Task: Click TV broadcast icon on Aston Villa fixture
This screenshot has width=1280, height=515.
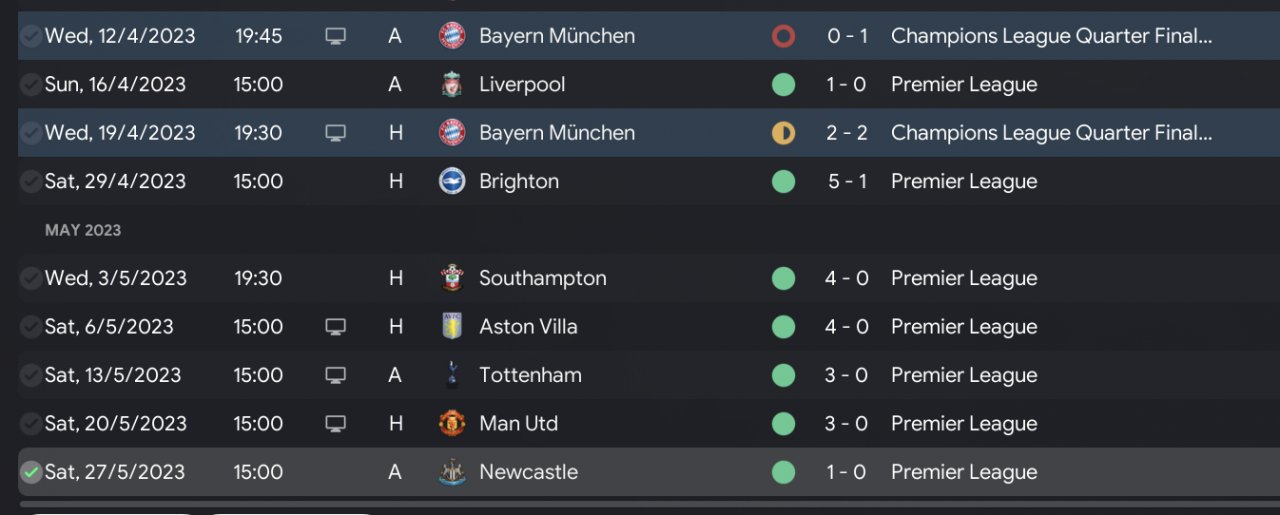Action: coord(335,326)
